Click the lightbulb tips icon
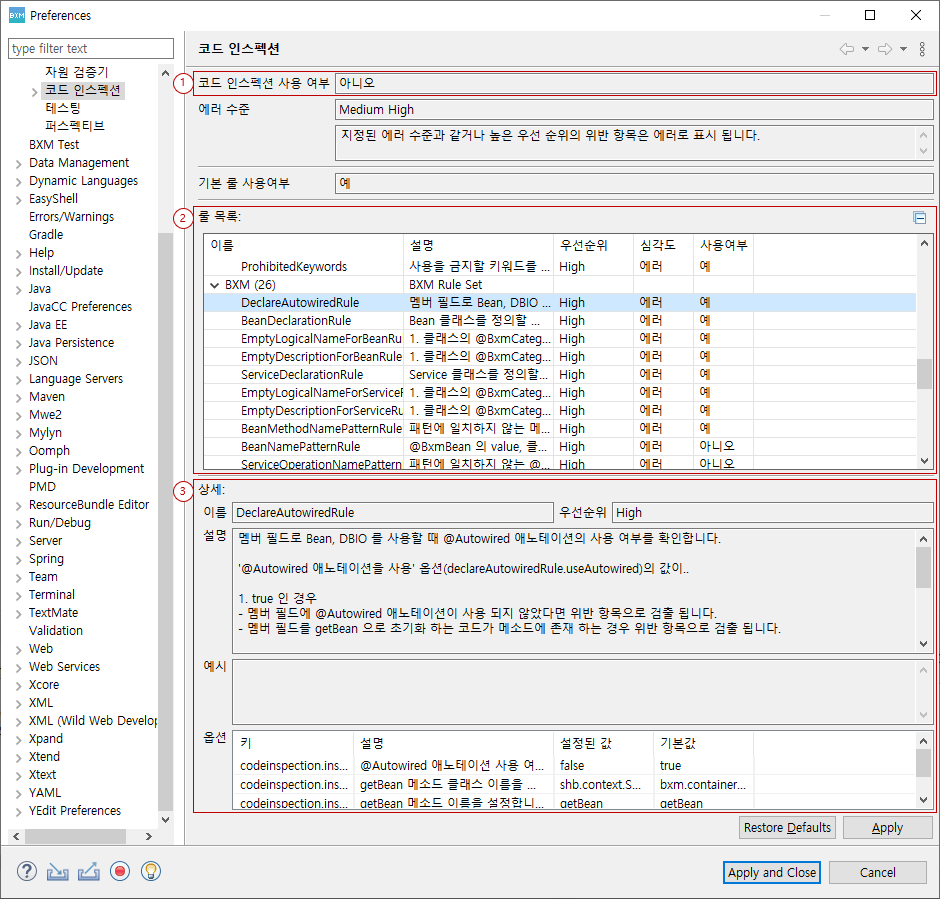The width and height of the screenshot is (940, 899). click(151, 871)
